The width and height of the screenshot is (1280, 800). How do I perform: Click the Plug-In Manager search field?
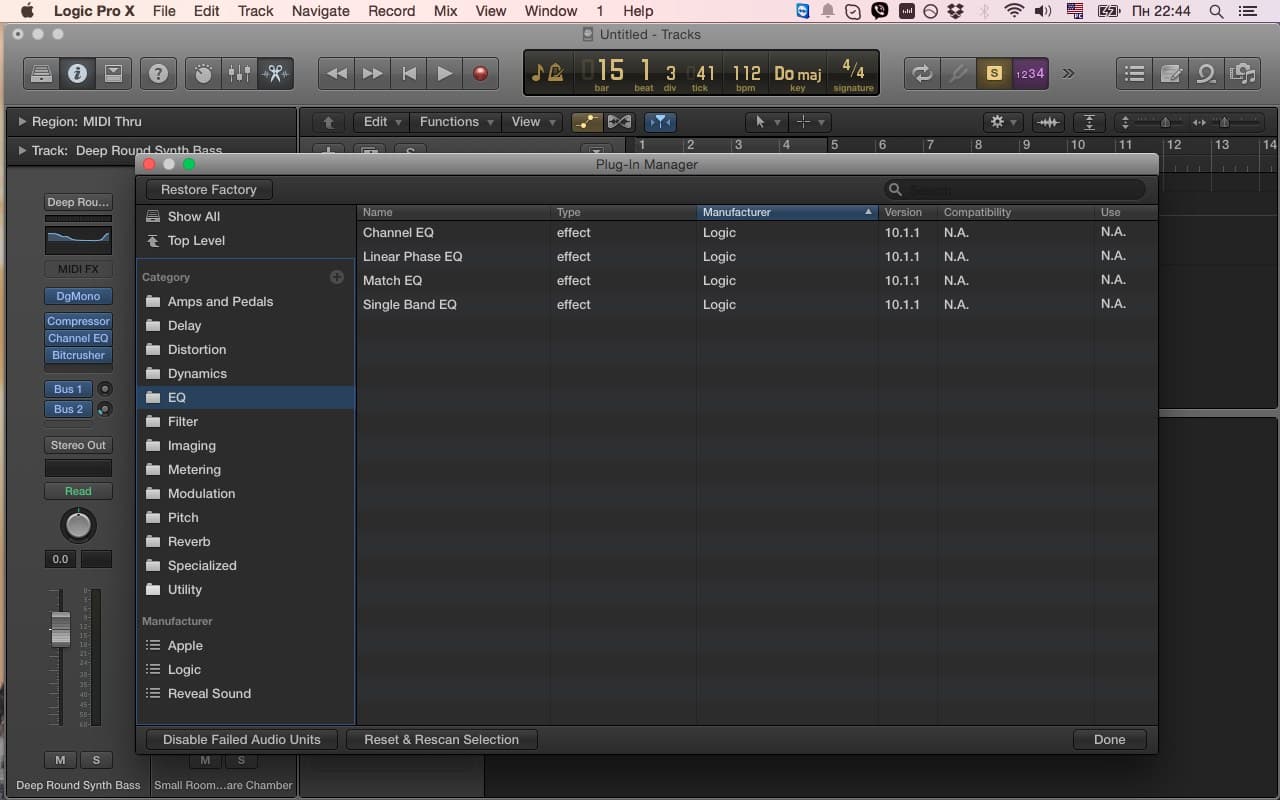click(x=1014, y=189)
